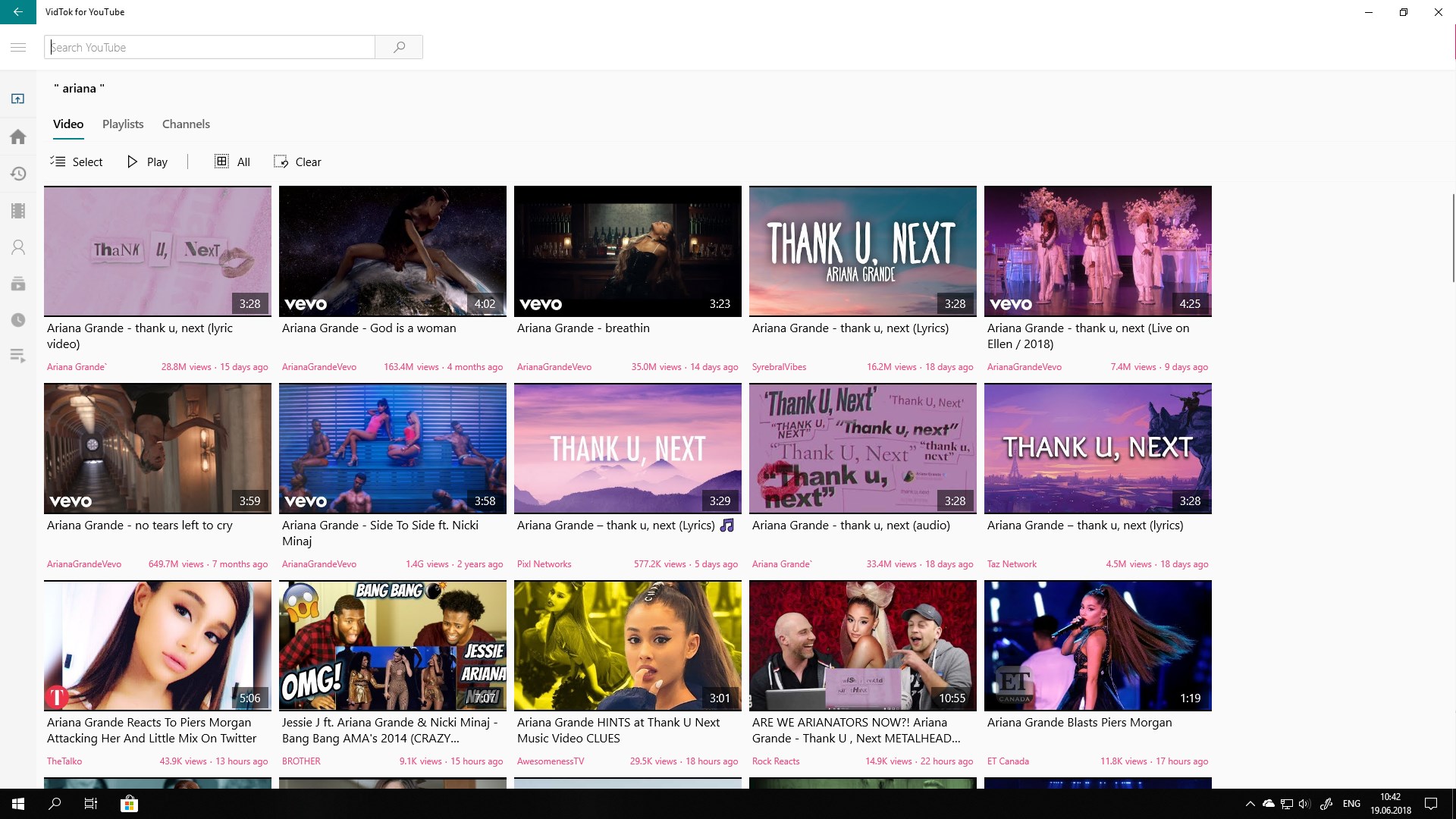
Task: Open the TheTalko channel link
Action: click(x=64, y=761)
